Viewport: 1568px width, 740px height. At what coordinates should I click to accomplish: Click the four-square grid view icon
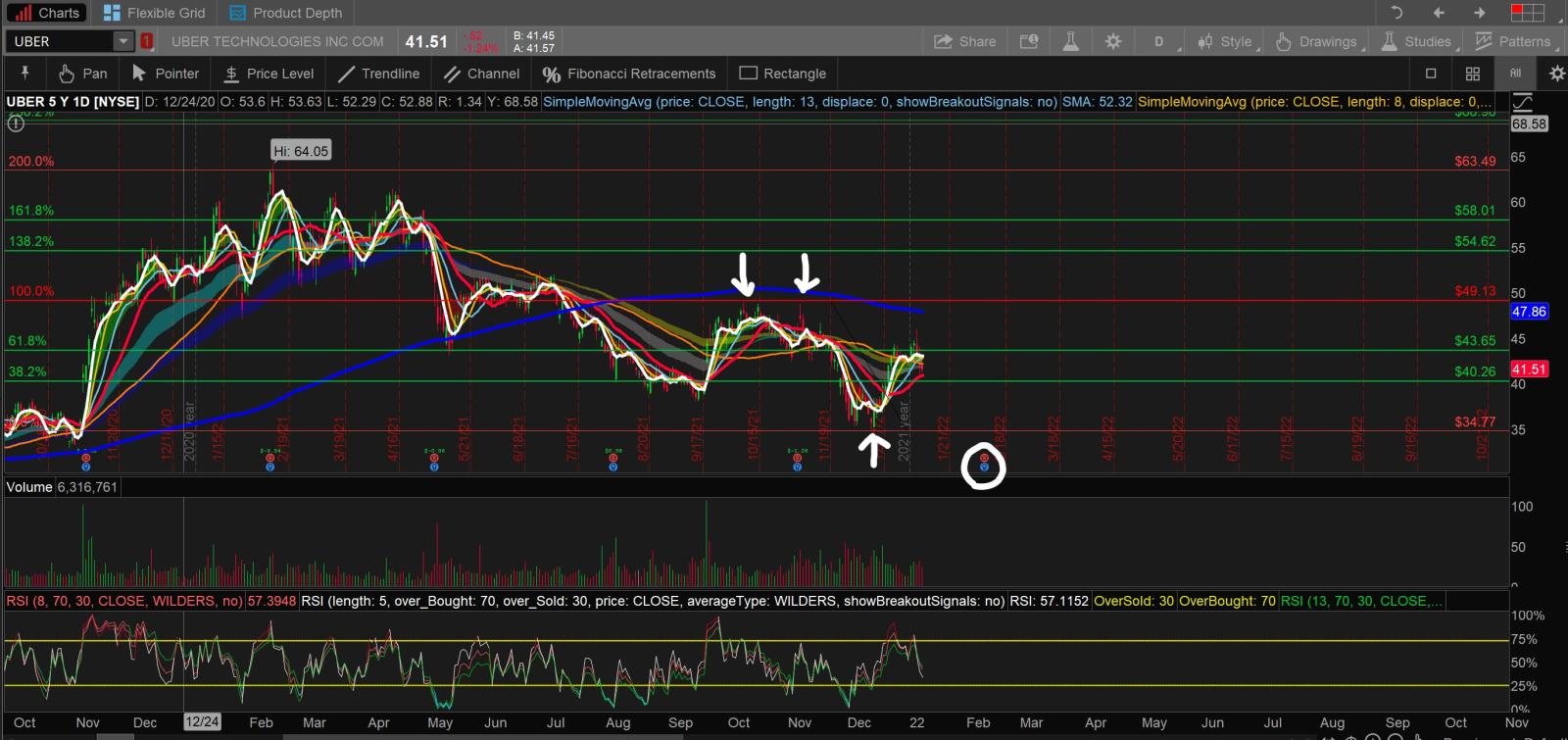1472,74
